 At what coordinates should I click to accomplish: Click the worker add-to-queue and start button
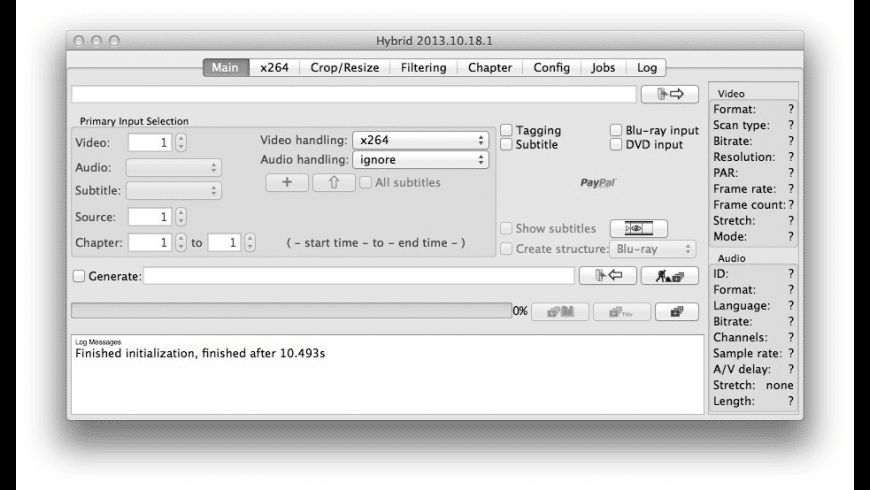point(670,275)
